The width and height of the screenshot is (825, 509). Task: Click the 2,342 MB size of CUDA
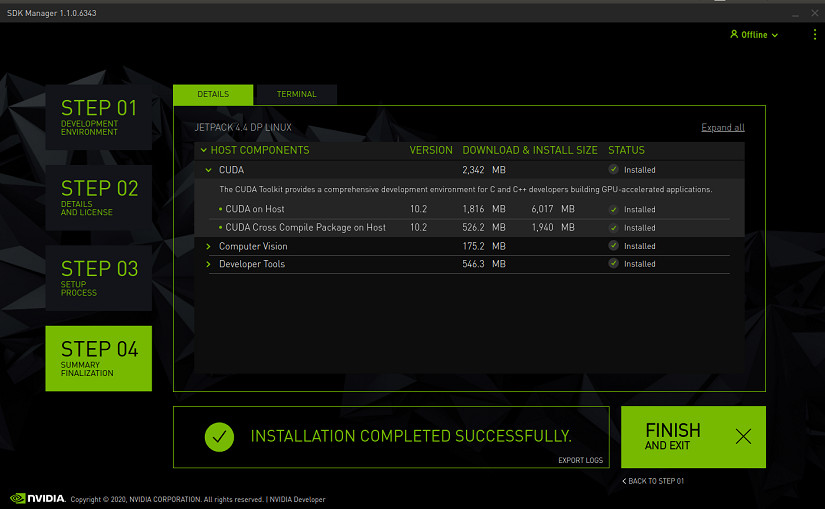tap(484, 170)
